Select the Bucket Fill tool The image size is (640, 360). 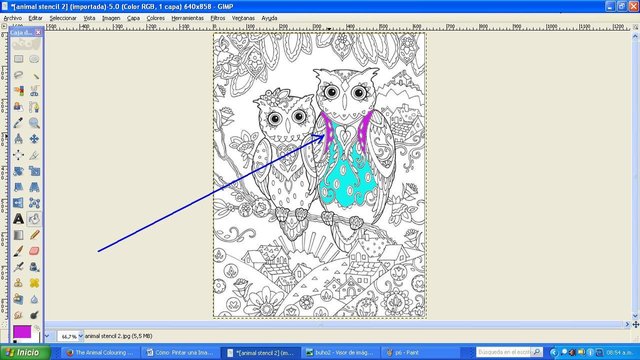[34, 219]
